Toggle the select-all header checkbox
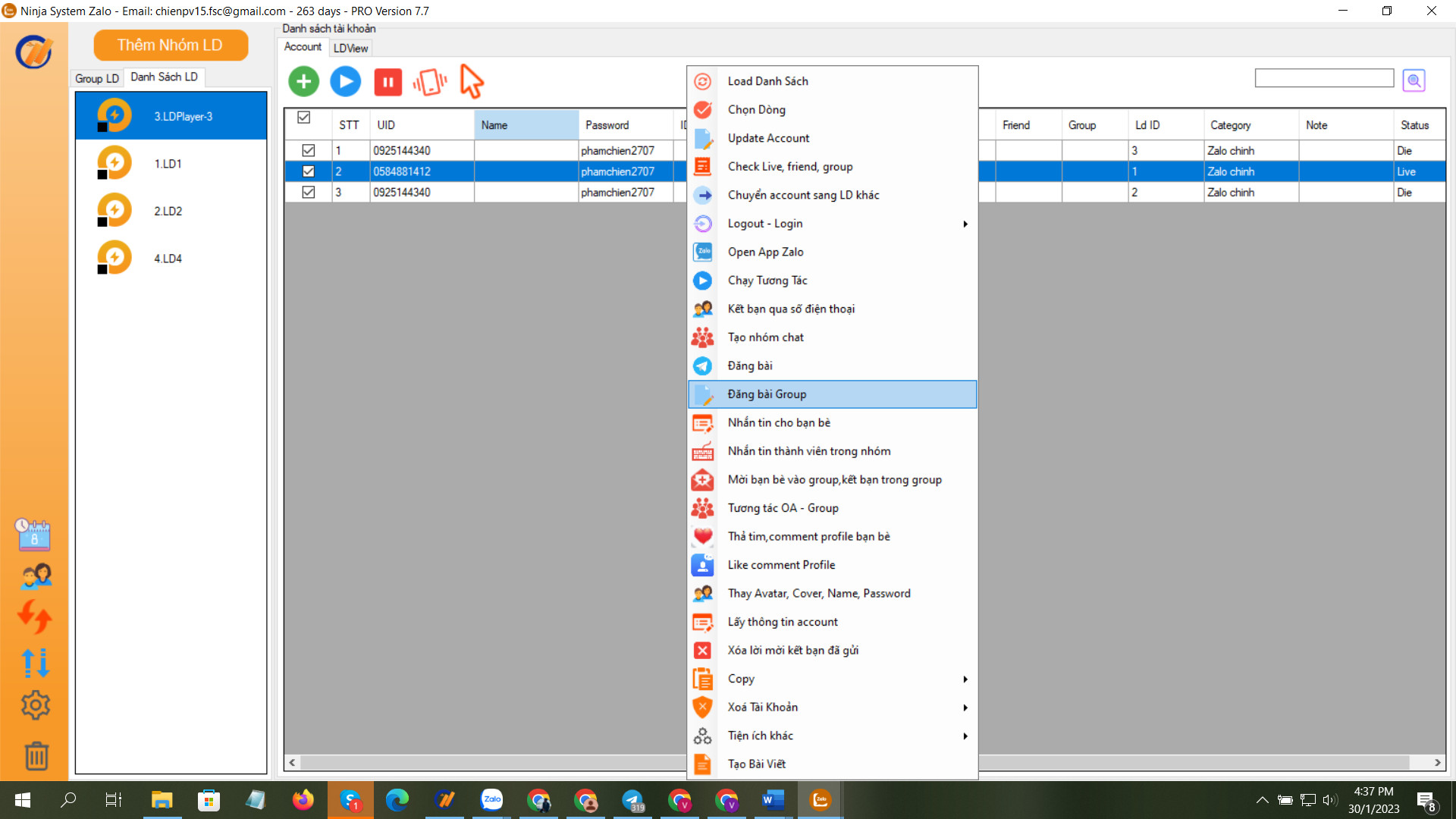1456x819 pixels. pyautogui.click(x=303, y=118)
